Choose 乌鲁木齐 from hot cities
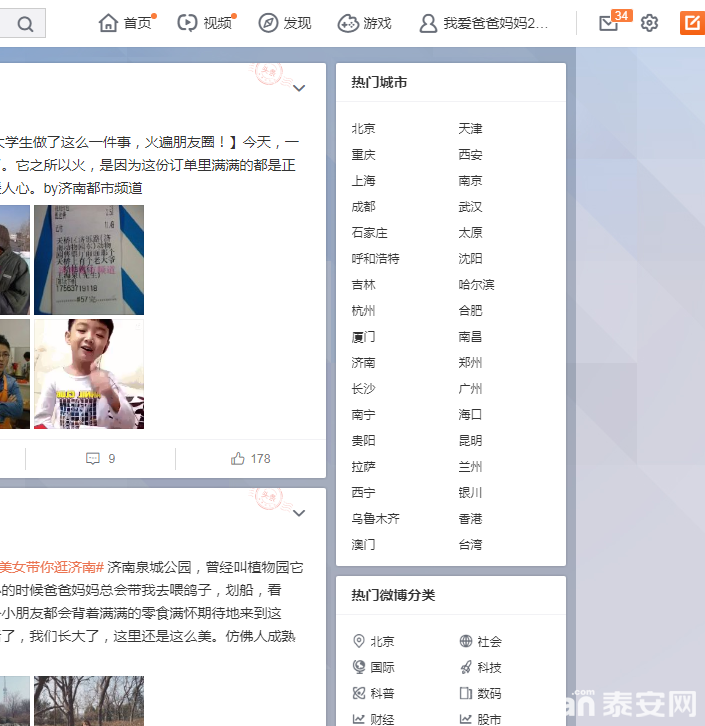 [375, 519]
